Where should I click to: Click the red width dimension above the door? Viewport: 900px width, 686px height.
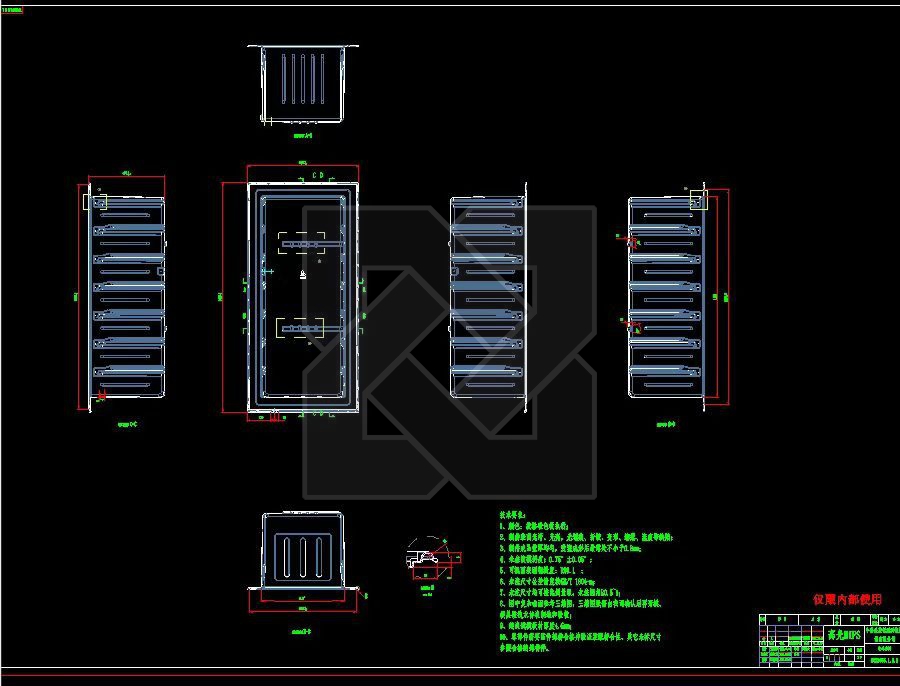tap(303, 164)
